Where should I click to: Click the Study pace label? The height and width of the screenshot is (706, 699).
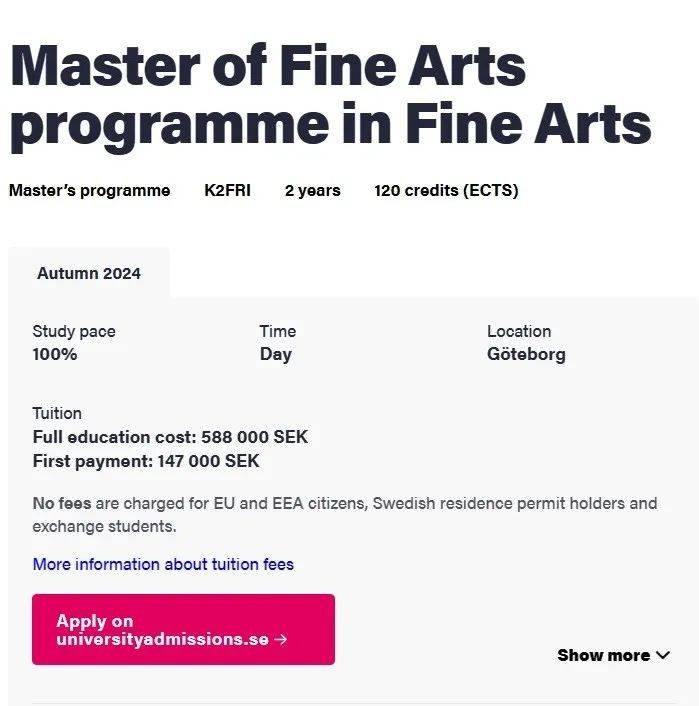[74, 332]
